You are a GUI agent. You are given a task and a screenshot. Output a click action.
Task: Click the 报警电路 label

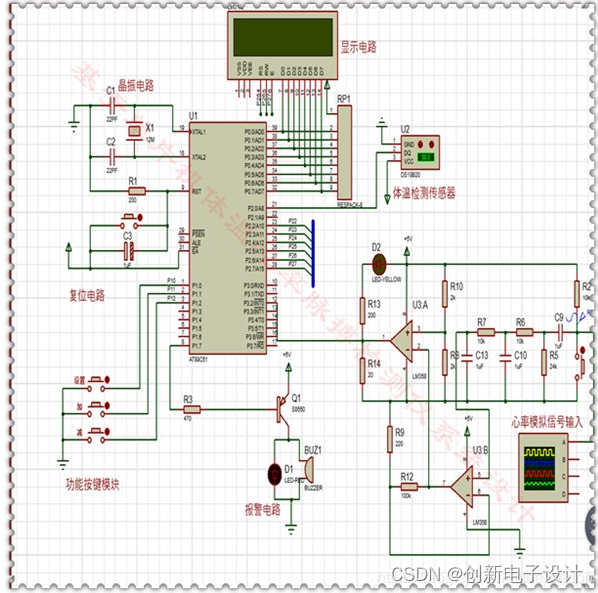[263, 509]
